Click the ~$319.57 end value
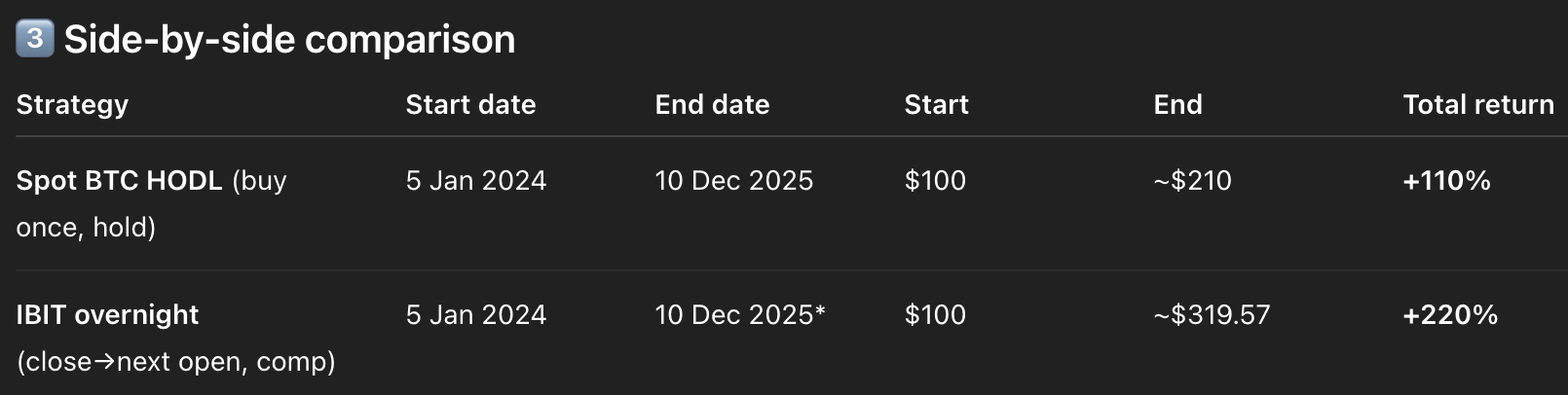Screen dimensions: 1568x395 click(1212, 314)
